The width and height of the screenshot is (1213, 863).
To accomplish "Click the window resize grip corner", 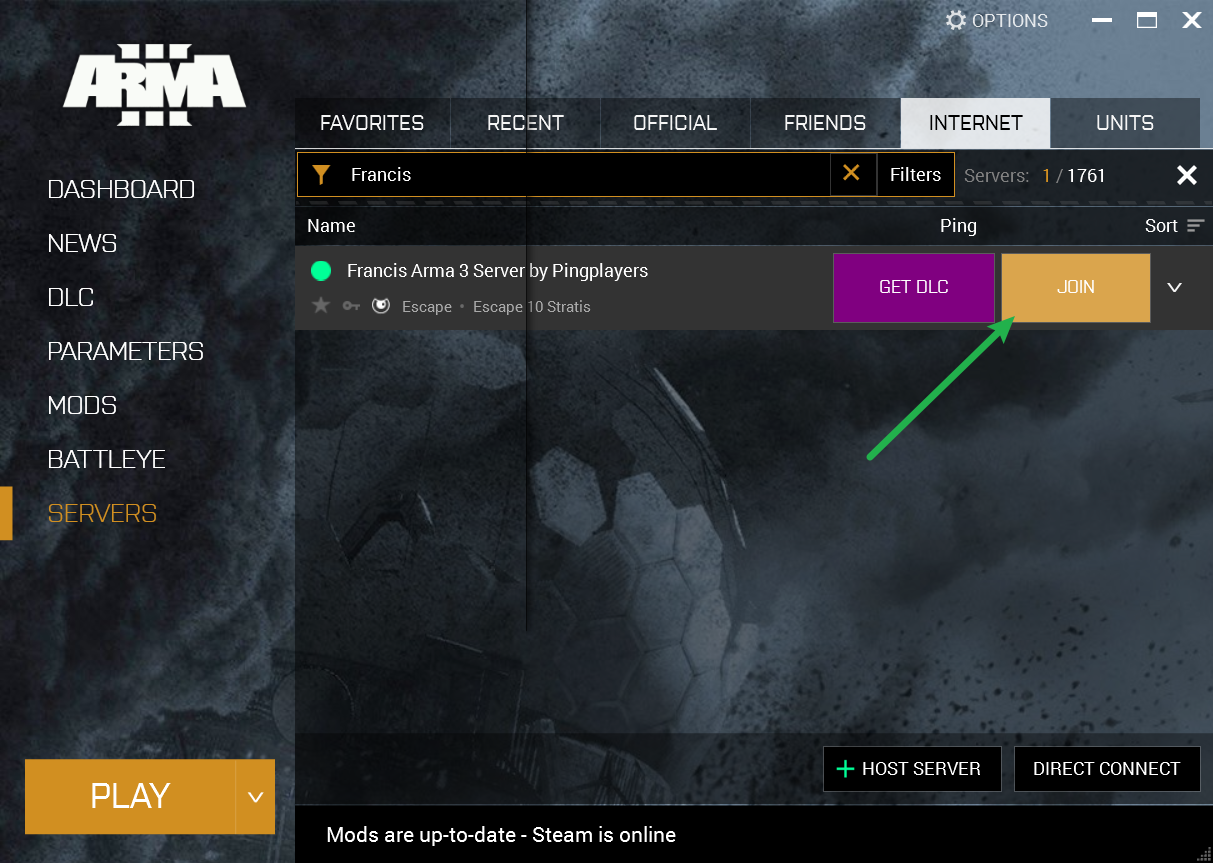I will coord(1203,853).
